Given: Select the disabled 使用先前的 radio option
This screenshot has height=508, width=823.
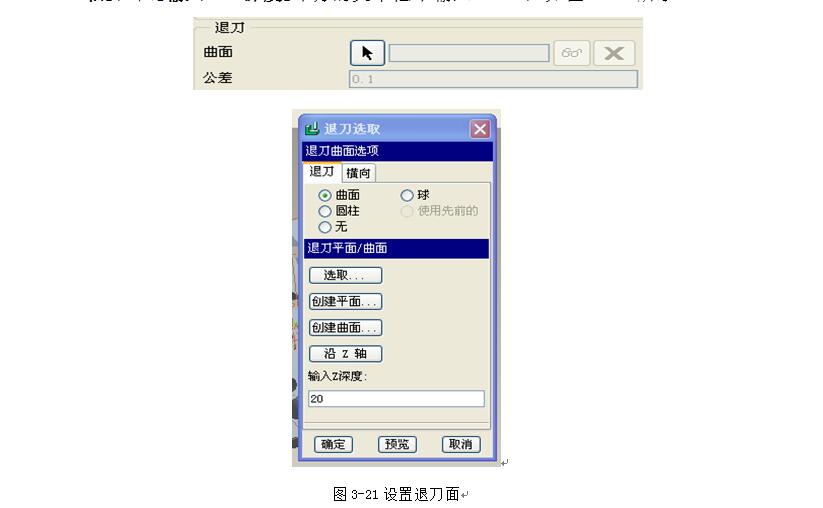Looking at the screenshot, I should pyautogui.click(x=407, y=211).
